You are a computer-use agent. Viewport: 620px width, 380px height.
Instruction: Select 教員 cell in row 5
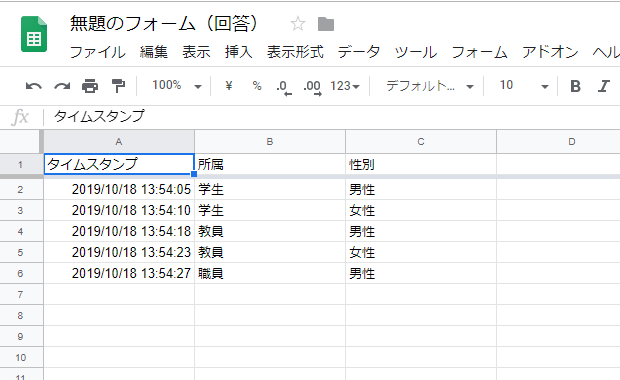click(x=270, y=252)
